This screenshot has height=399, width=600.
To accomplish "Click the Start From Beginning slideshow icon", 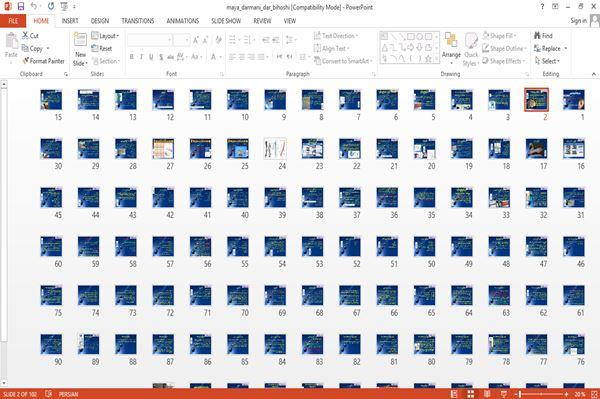I will click(64, 6).
